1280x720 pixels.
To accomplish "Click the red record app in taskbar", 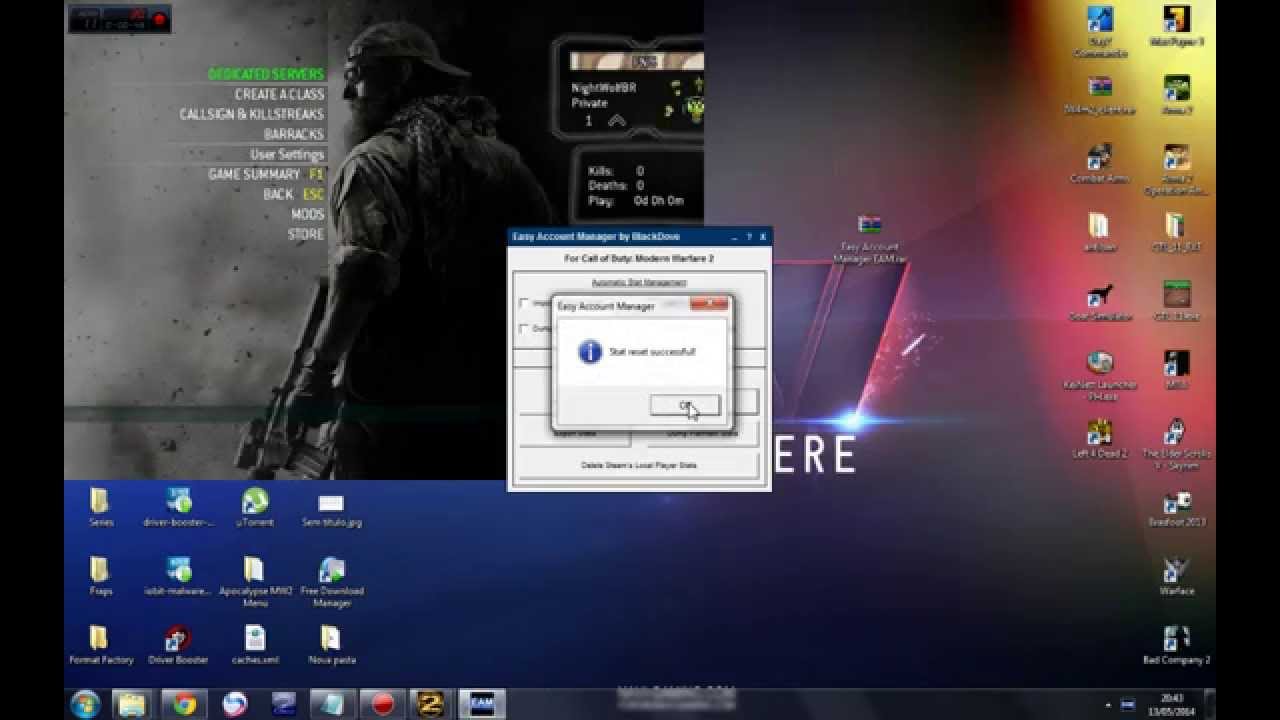I will 383,704.
